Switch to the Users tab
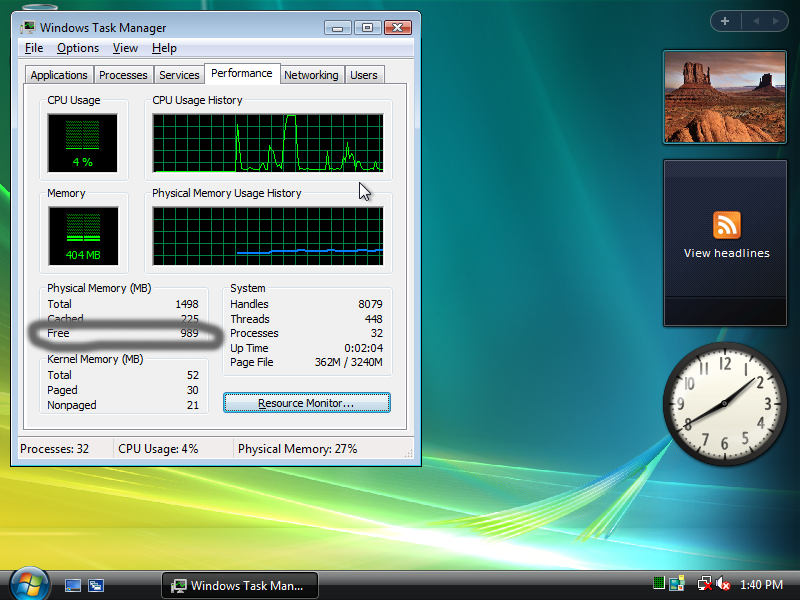The width and height of the screenshot is (800, 600). tap(364, 75)
